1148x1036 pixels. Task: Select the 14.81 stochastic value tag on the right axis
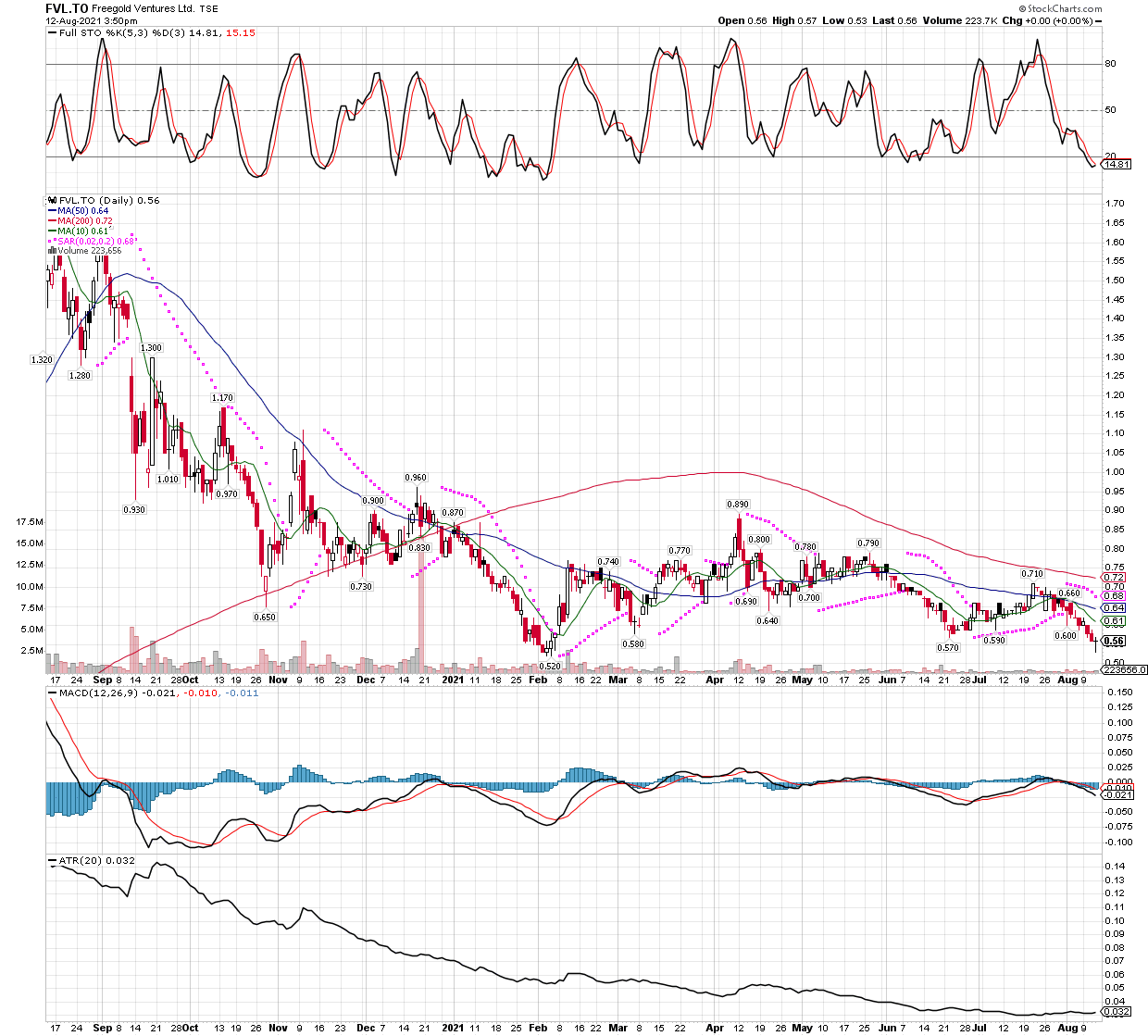click(x=1117, y=165)
